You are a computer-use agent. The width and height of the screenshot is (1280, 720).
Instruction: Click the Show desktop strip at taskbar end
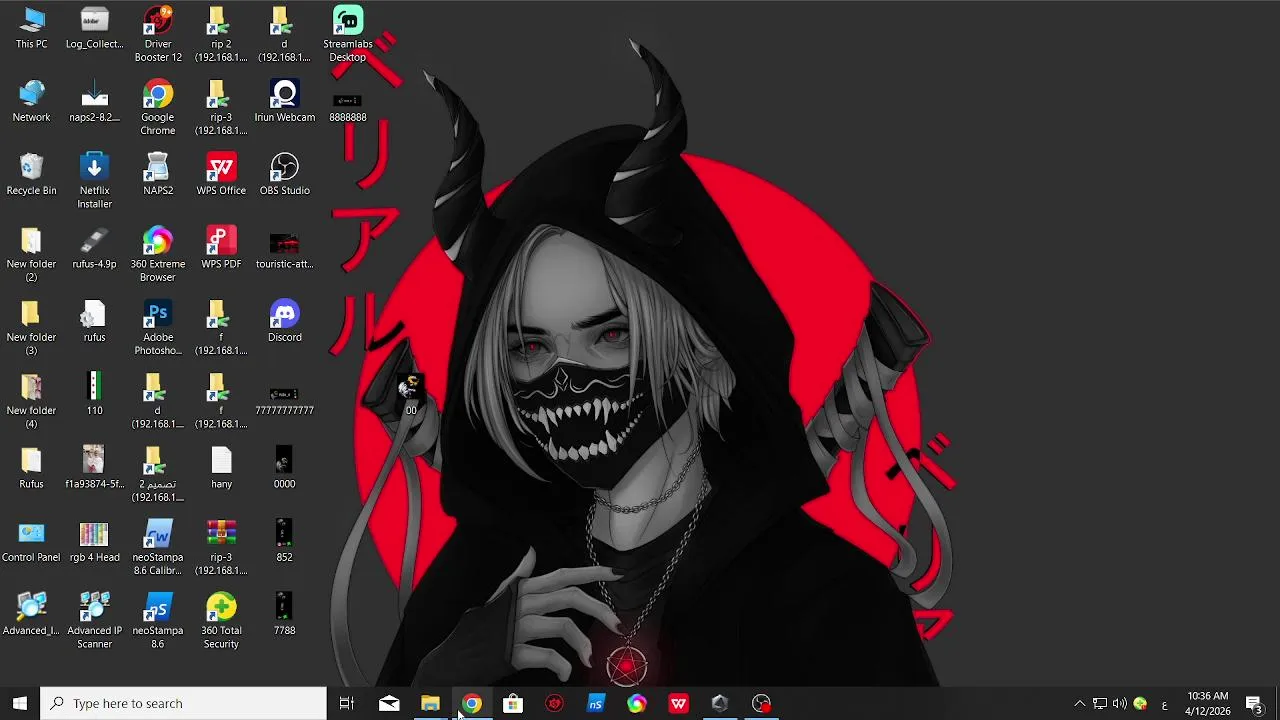[1277, 703]
